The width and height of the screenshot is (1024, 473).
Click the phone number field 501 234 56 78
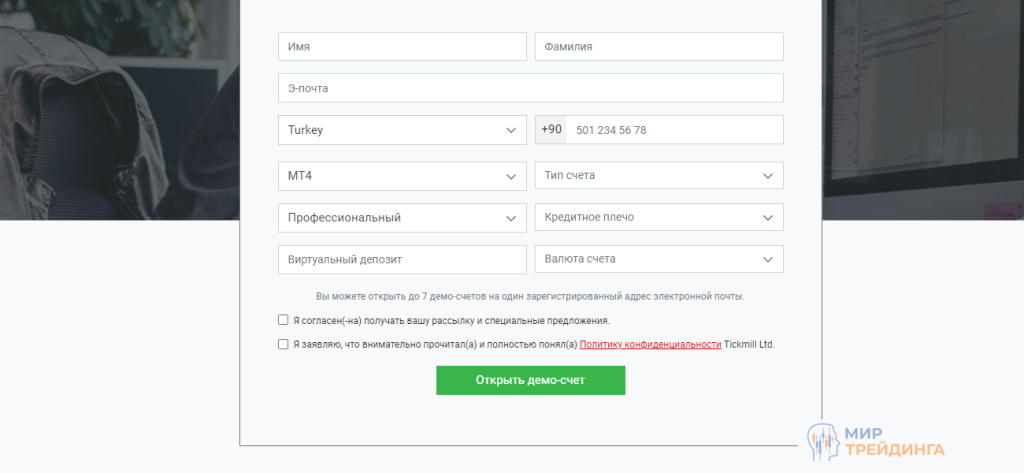(674, 130)
